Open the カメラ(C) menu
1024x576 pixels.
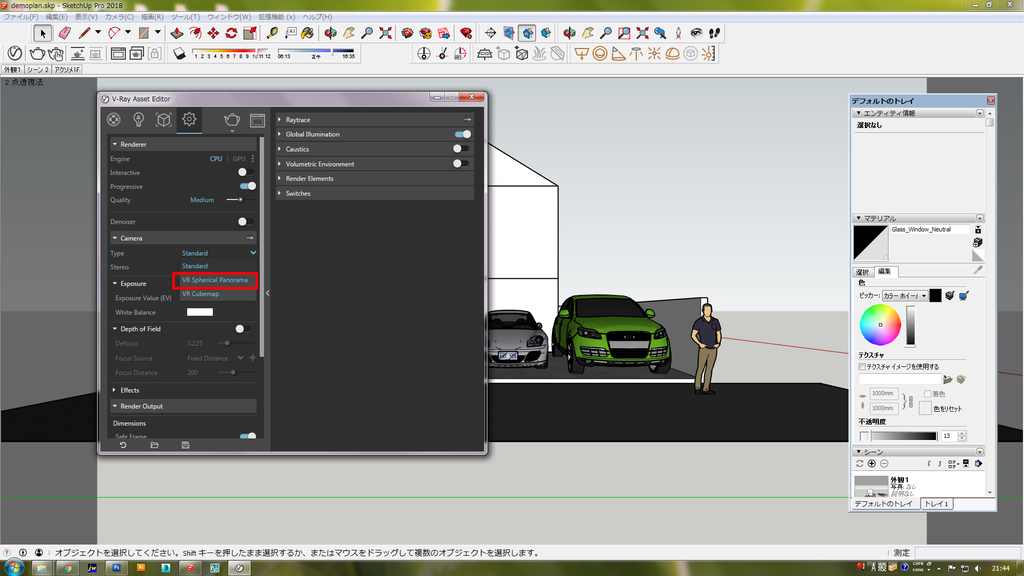click(x=119, y=17)
